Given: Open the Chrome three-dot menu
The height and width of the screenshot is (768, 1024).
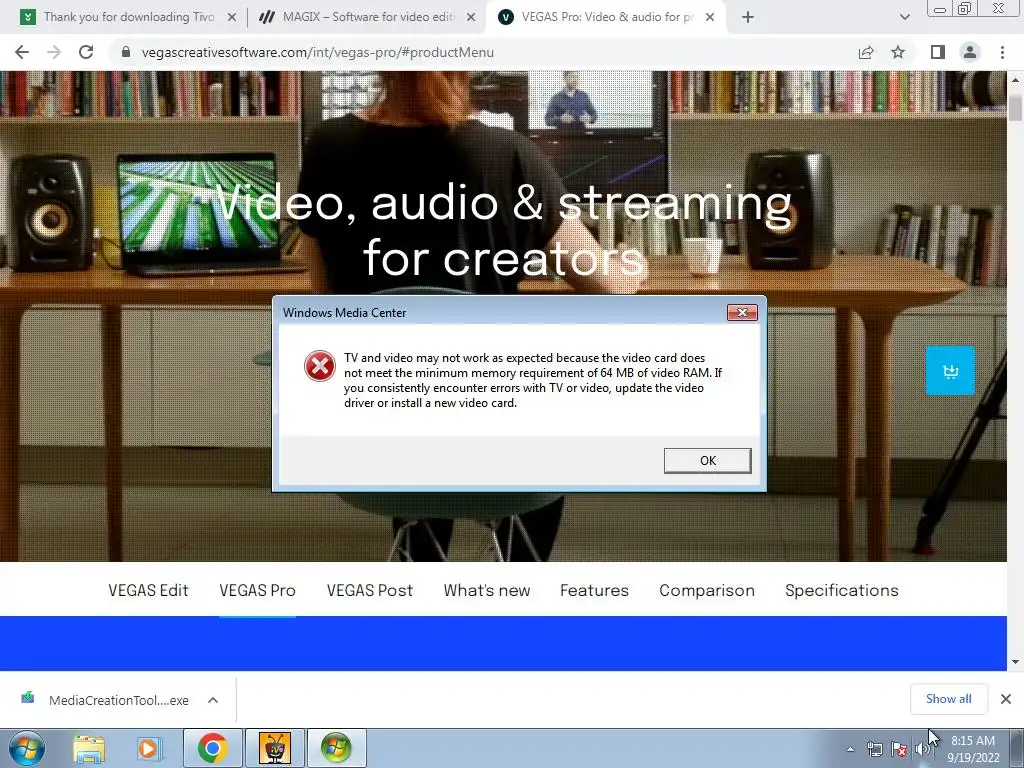Looking at the screenshot, I should pos(1002,52).
